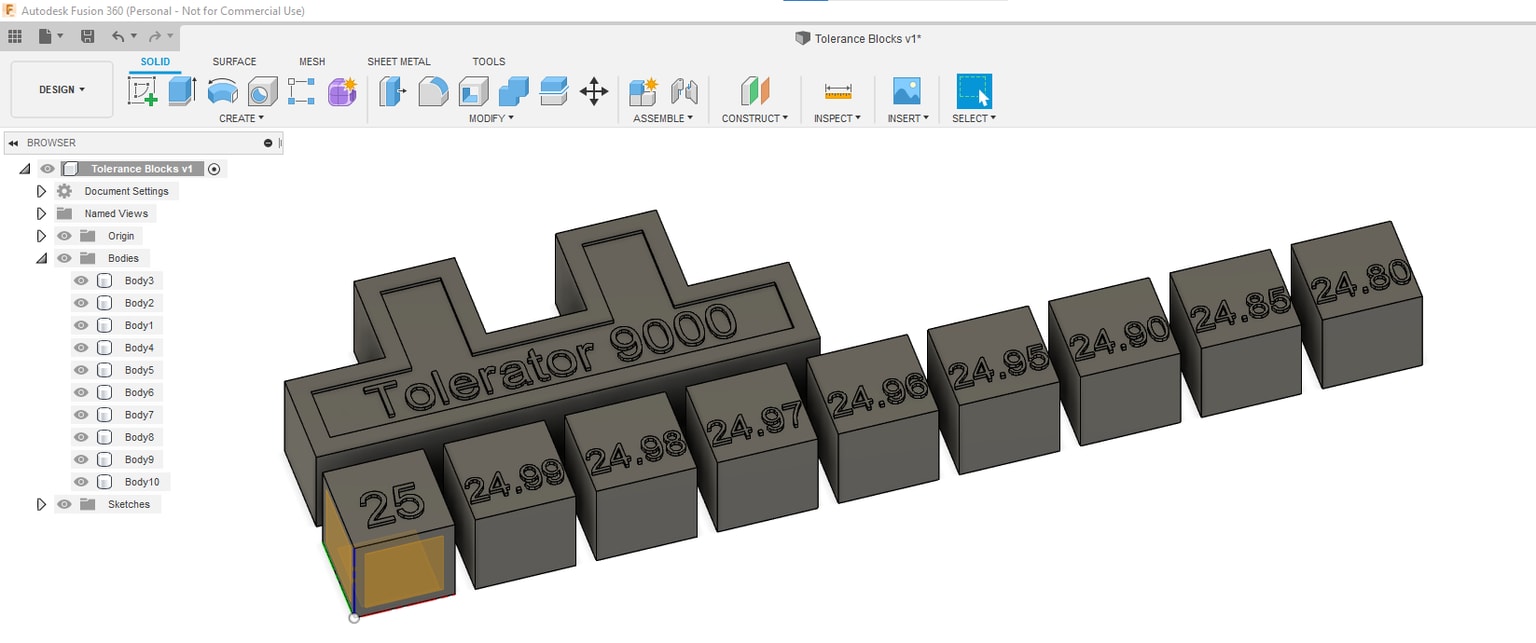Select the Shell tool
This screenshot has width=1536, height=643.
pyautogui.click(x=473, y=92)
